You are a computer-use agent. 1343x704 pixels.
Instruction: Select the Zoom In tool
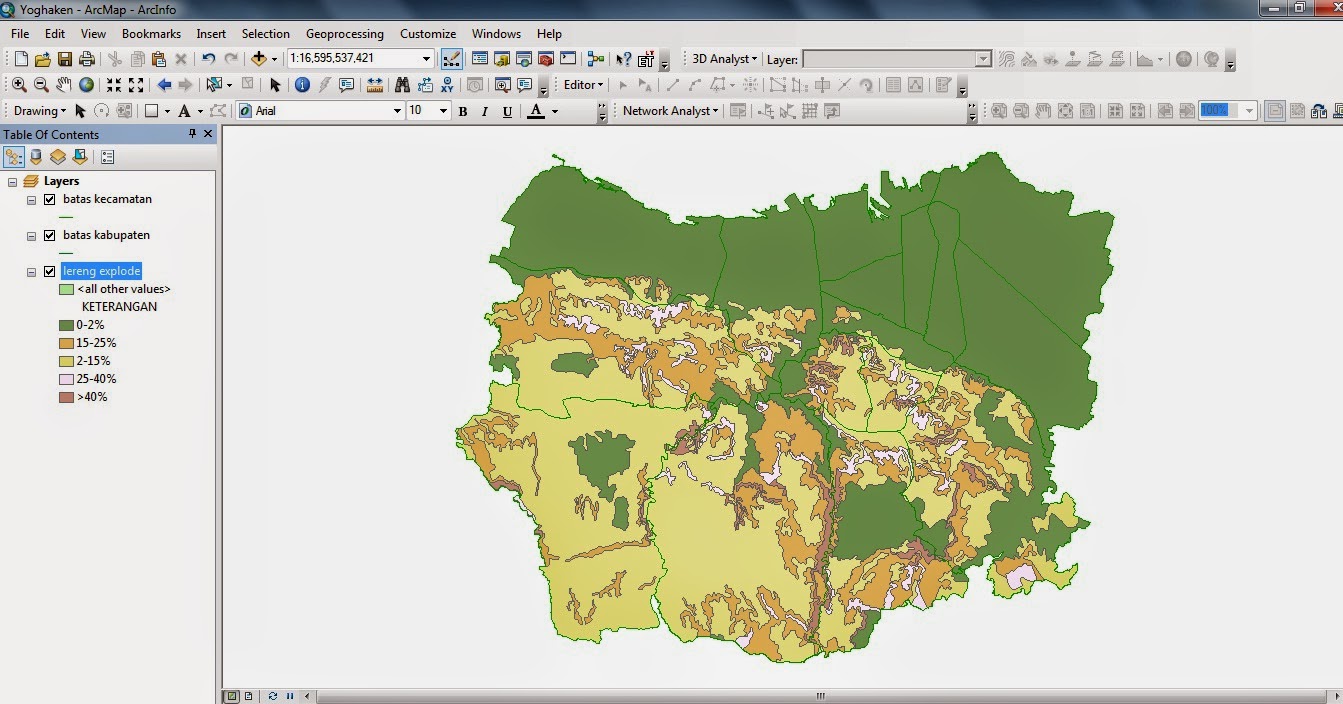[19, 85]
